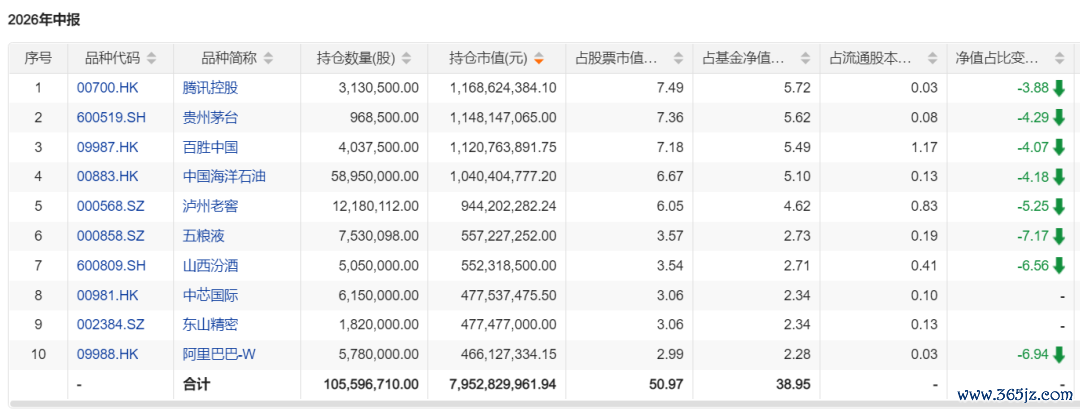The height and width of the screenshot is (410, 1080).
Task: Select total market value 7,952,829,961.94
Action: (x=503, y=384)
